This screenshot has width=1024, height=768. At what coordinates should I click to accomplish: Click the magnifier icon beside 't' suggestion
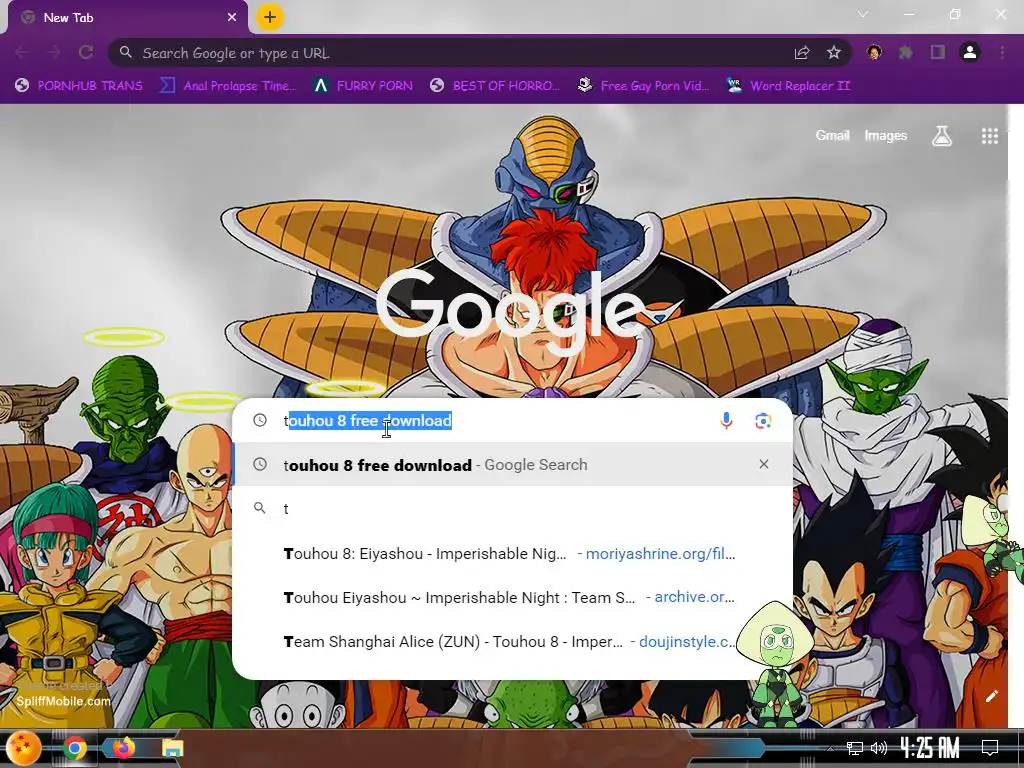[x=260, y=507]
